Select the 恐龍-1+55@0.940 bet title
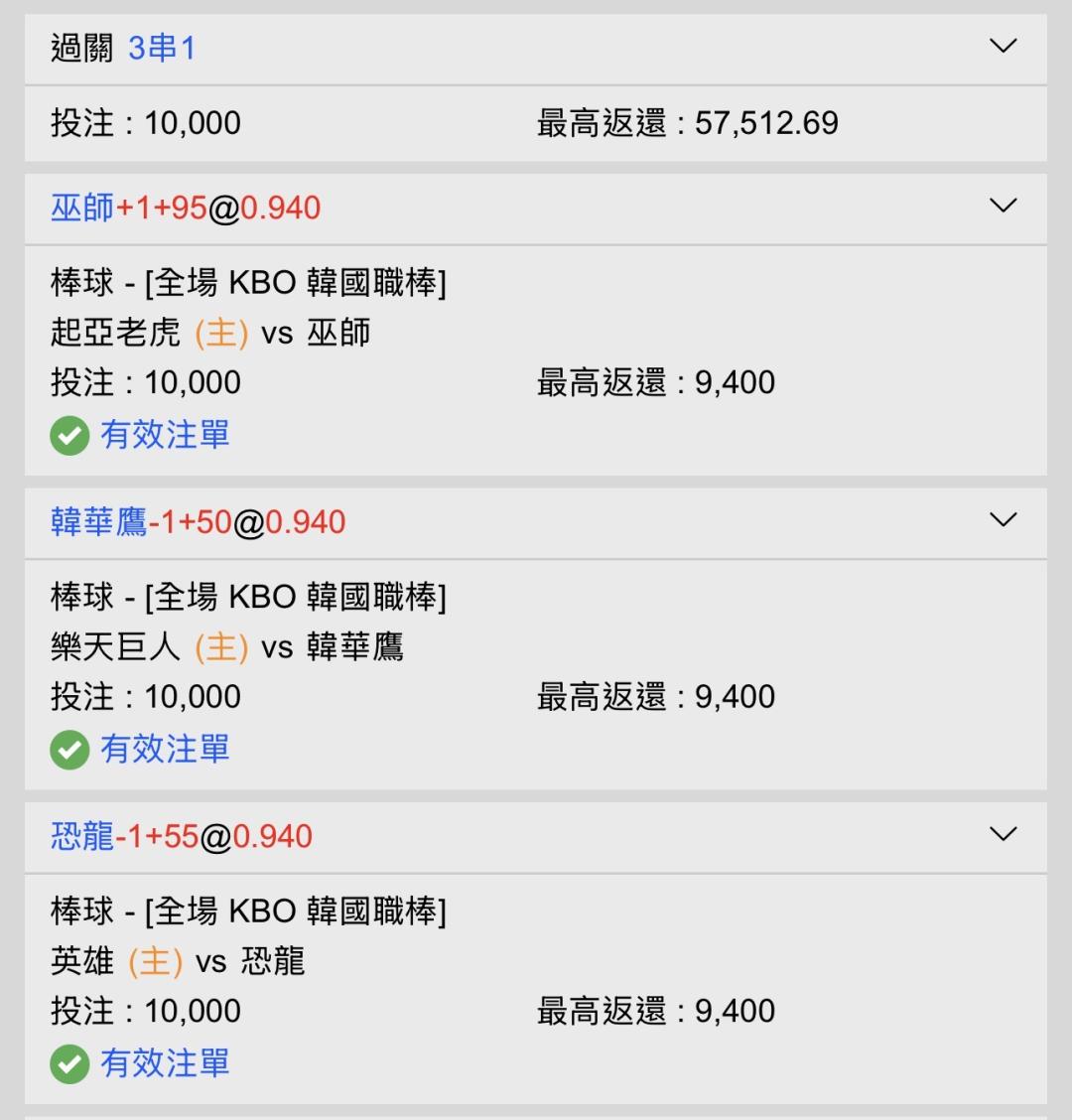 (x=182, y=836)
